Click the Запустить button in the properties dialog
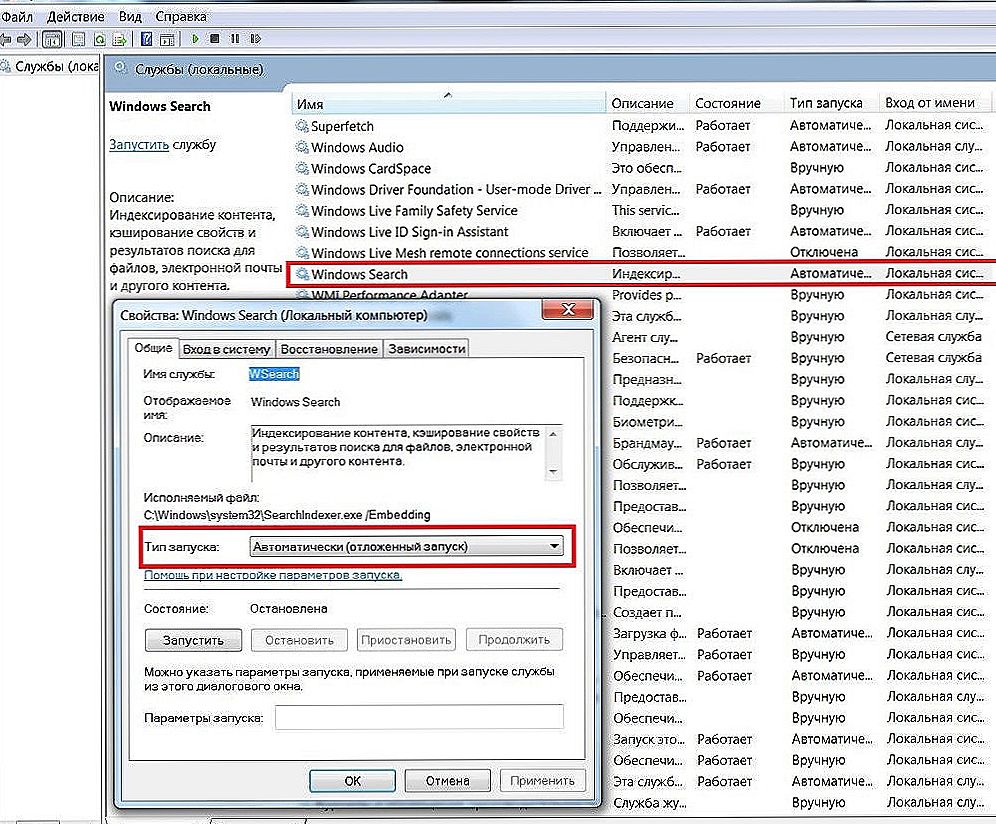 tap(193, 640)
